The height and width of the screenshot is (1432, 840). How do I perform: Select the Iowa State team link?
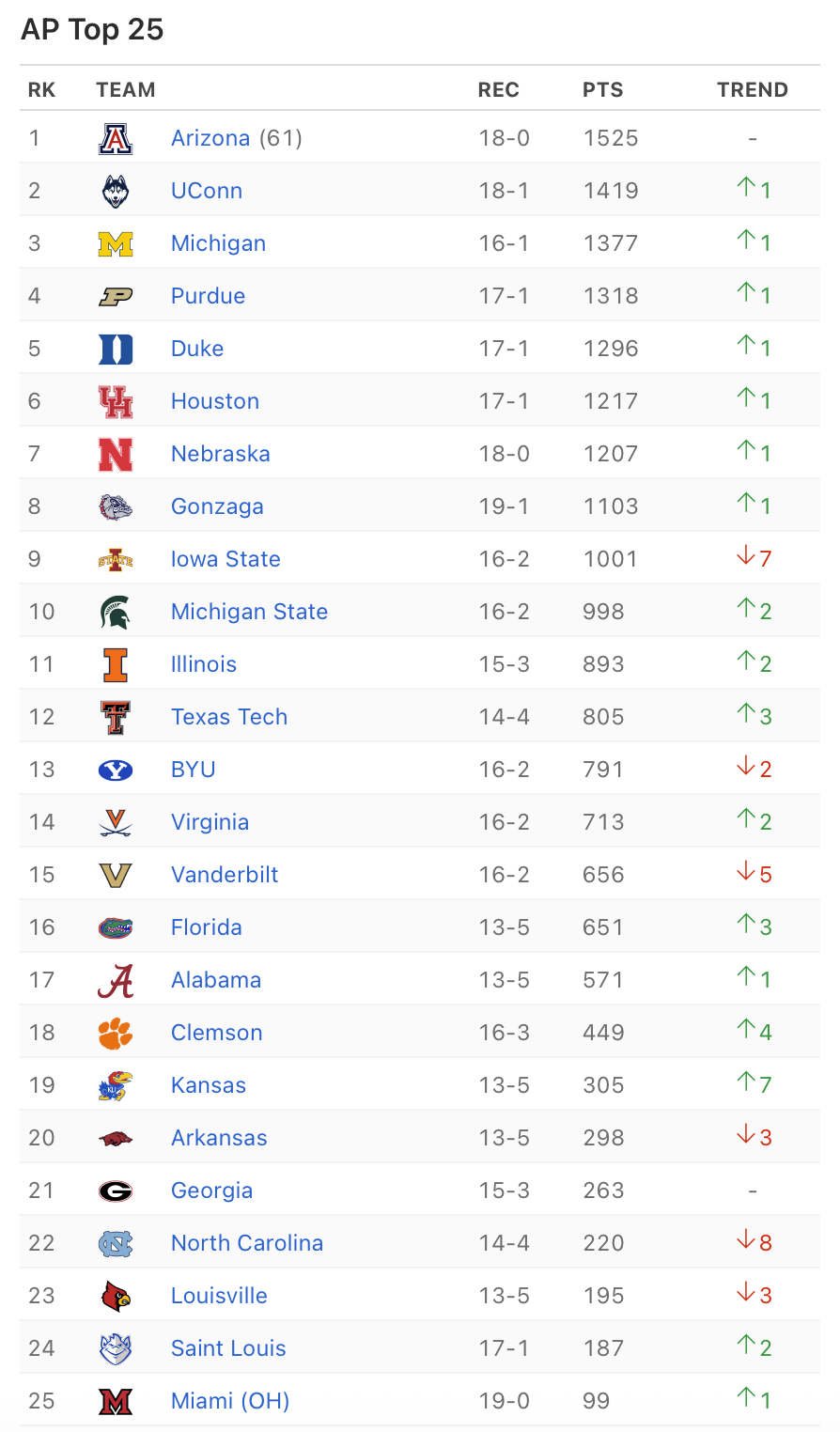[226, 559]
